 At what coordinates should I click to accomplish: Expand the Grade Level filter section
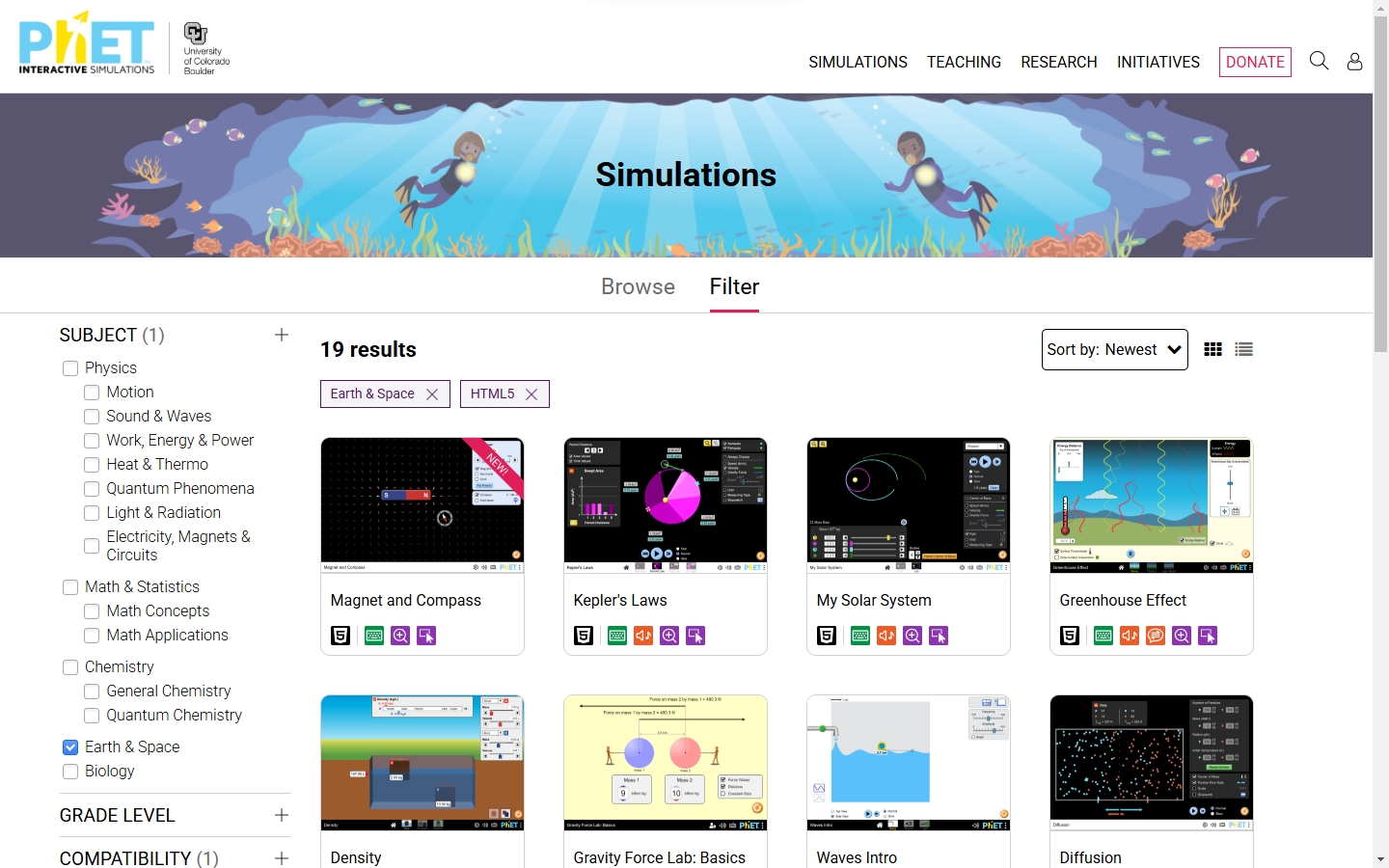pyautogui.click(x=282, y=815)
